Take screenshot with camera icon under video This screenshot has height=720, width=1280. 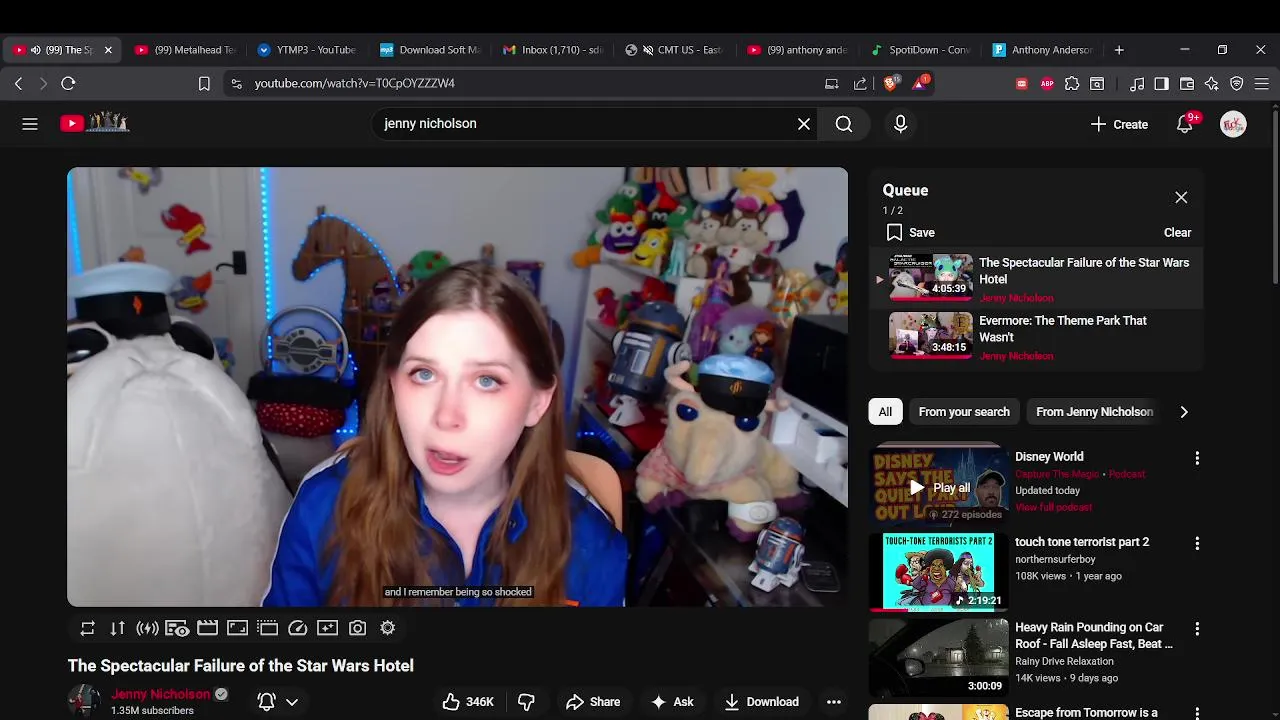pos(357,628)
